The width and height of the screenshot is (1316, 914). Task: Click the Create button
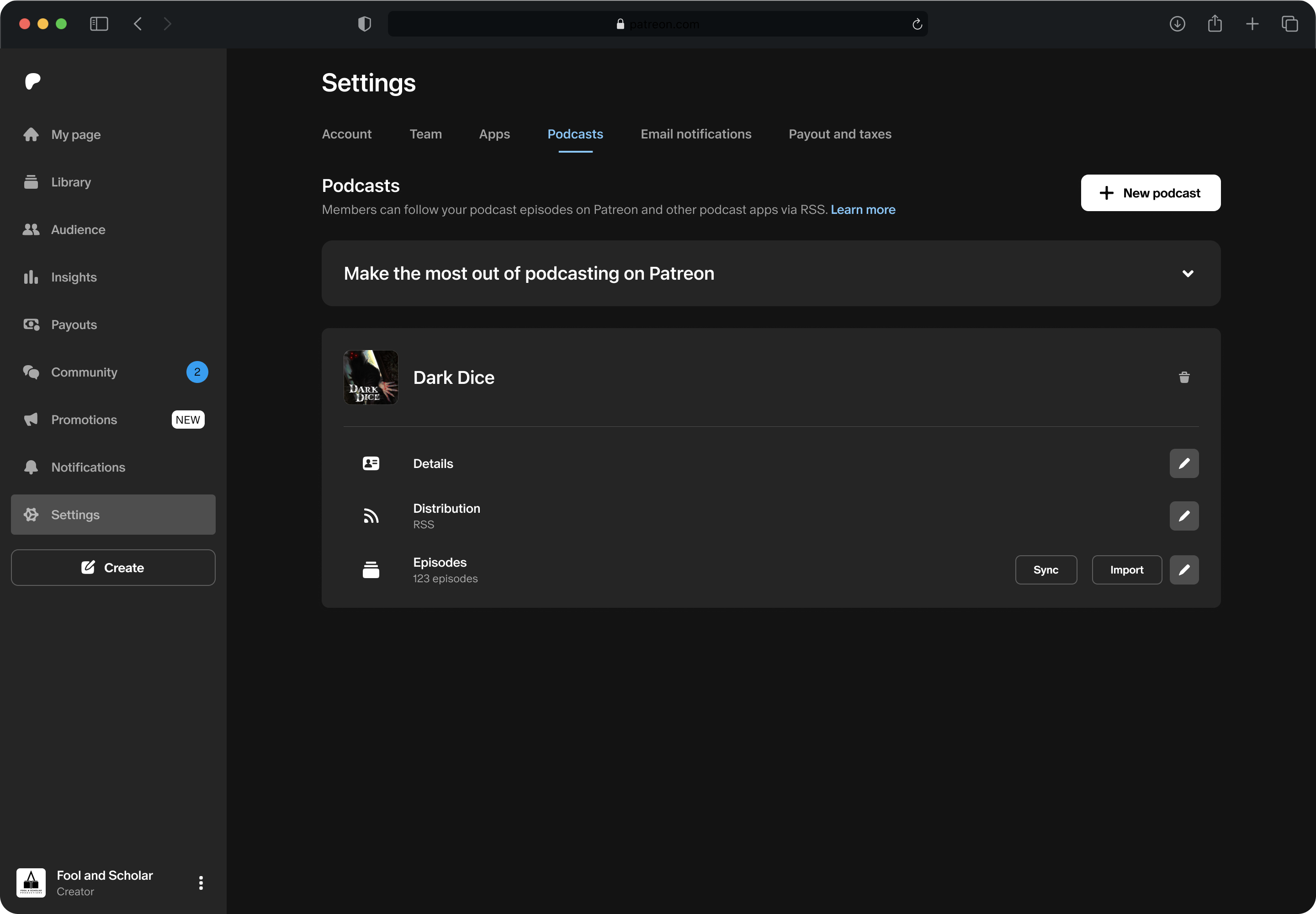point(113,568)
